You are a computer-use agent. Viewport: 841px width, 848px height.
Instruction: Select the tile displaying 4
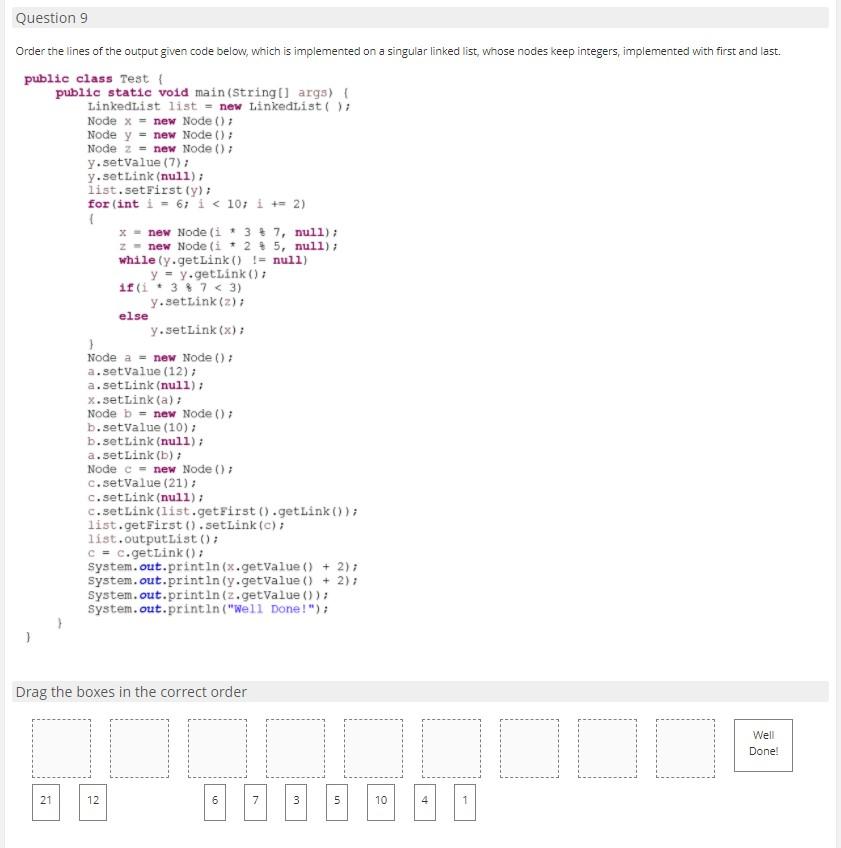[426, 801]
